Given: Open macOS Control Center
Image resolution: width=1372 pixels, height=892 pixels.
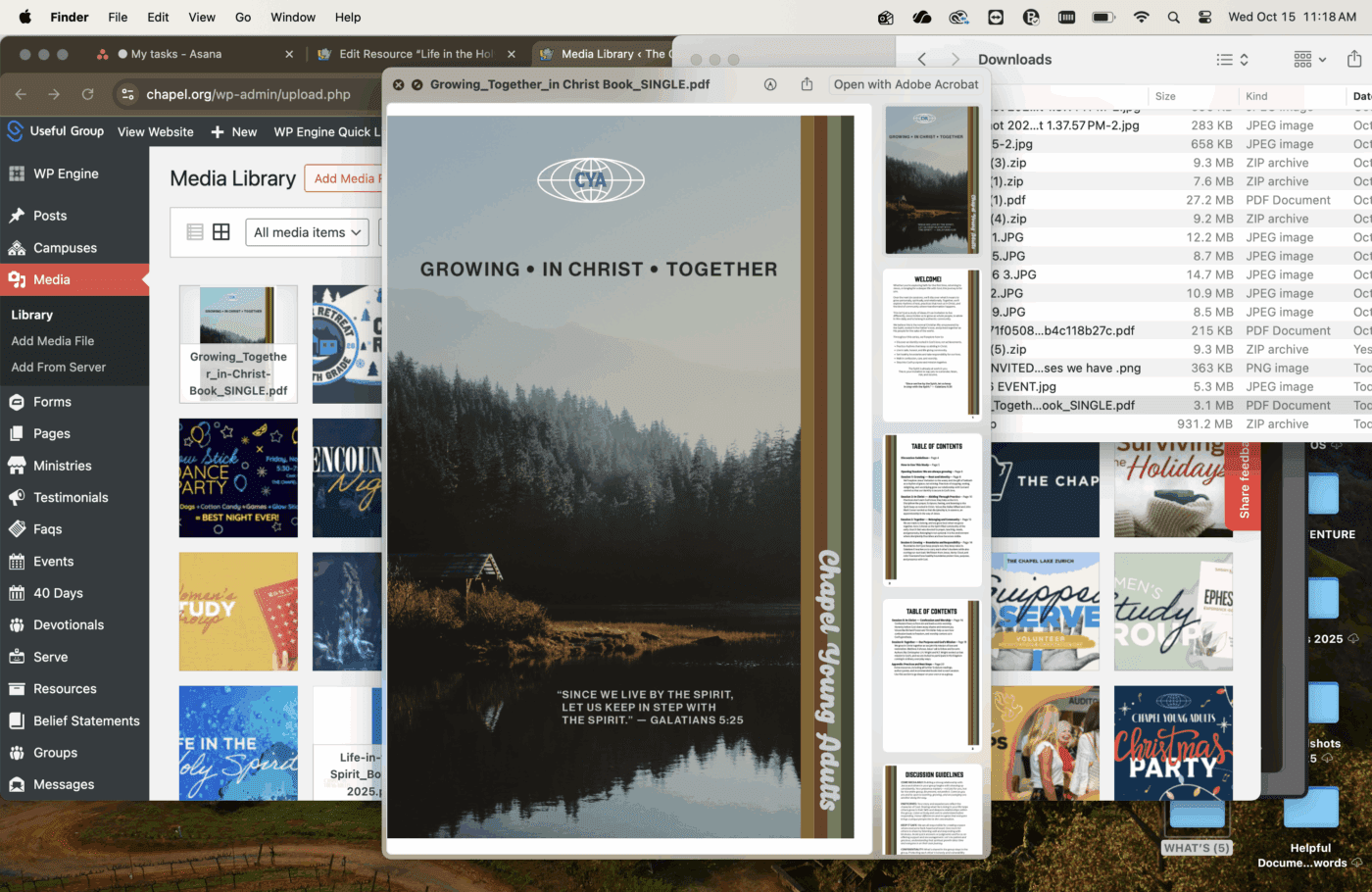Looking at the screenshot, I should tap(1204, 17).
